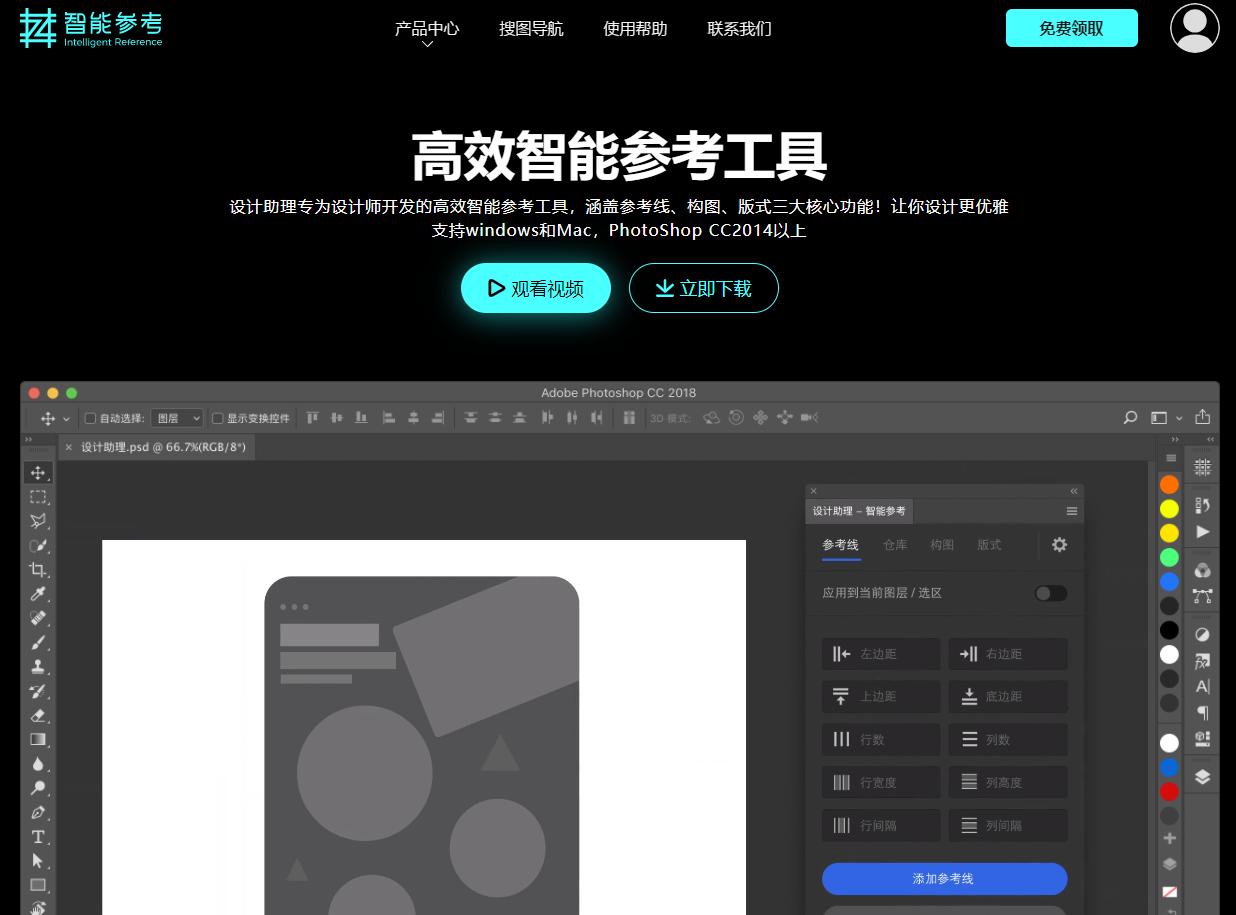The width and height of the screenshot is (1236, 915).
Task: Select the Rectangle shape tool
Action: (38, 885)
